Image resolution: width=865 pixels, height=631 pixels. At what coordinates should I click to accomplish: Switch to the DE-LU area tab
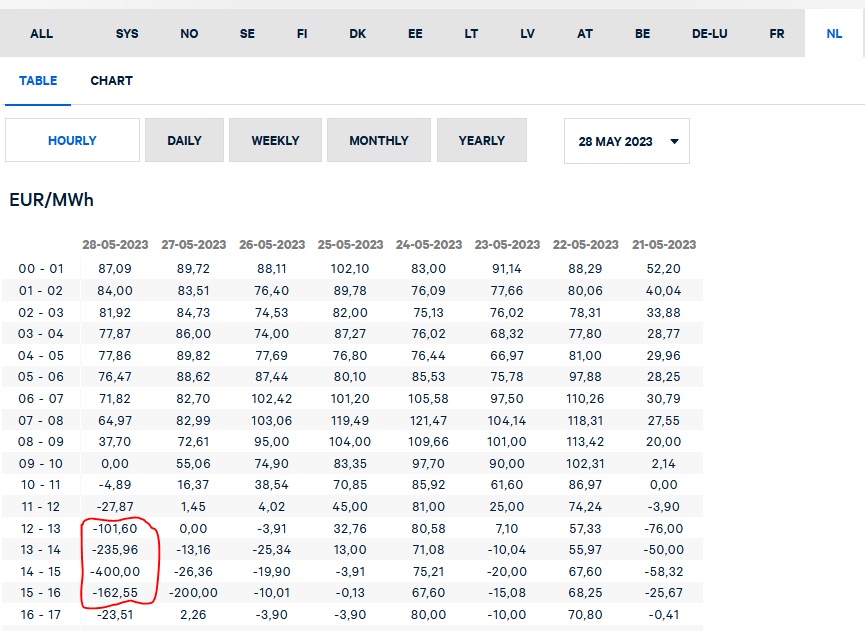pos(709,34)
